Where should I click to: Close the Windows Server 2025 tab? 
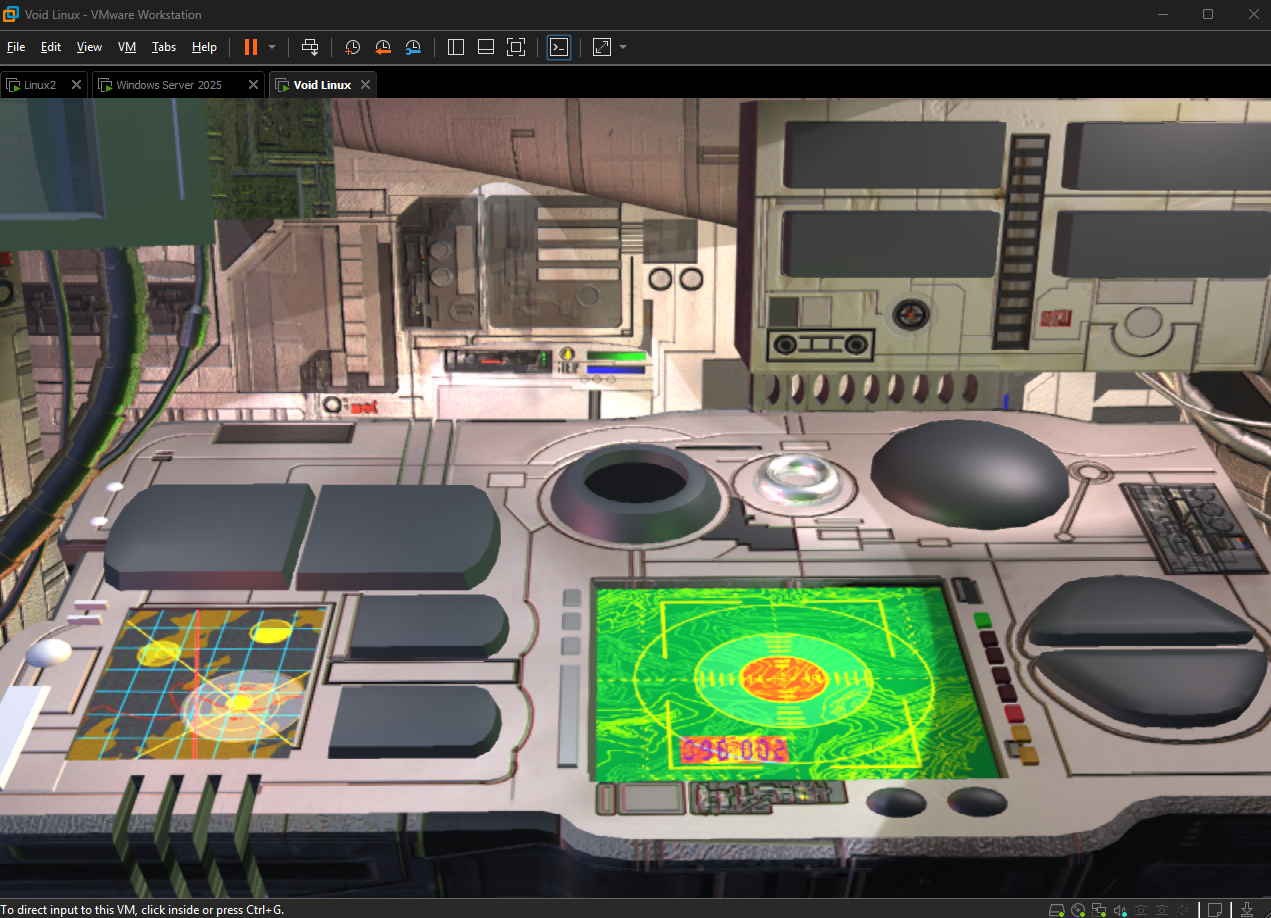tap(253, 85)
